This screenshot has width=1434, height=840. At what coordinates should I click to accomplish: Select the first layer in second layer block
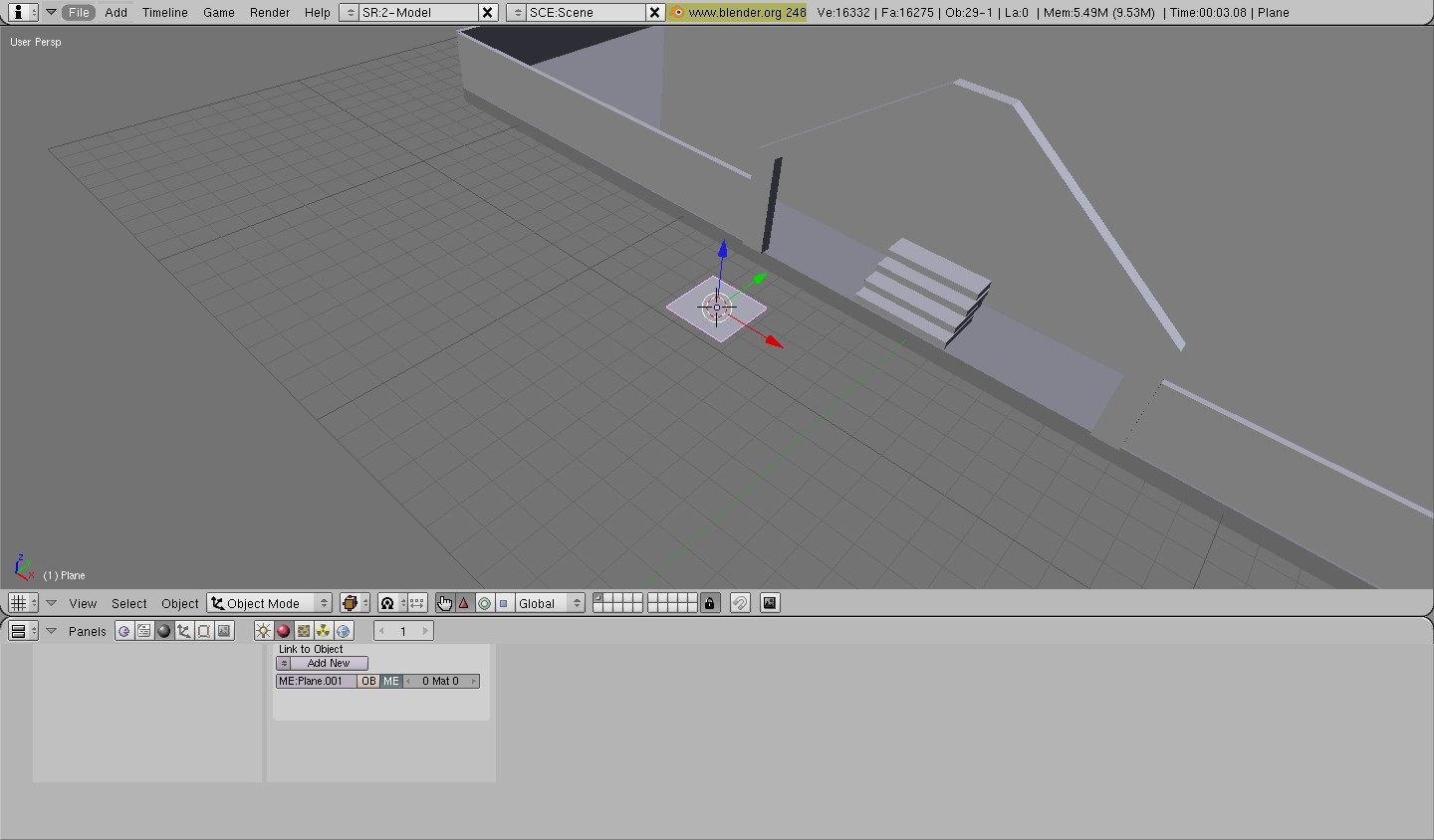(x=652, y=598)
